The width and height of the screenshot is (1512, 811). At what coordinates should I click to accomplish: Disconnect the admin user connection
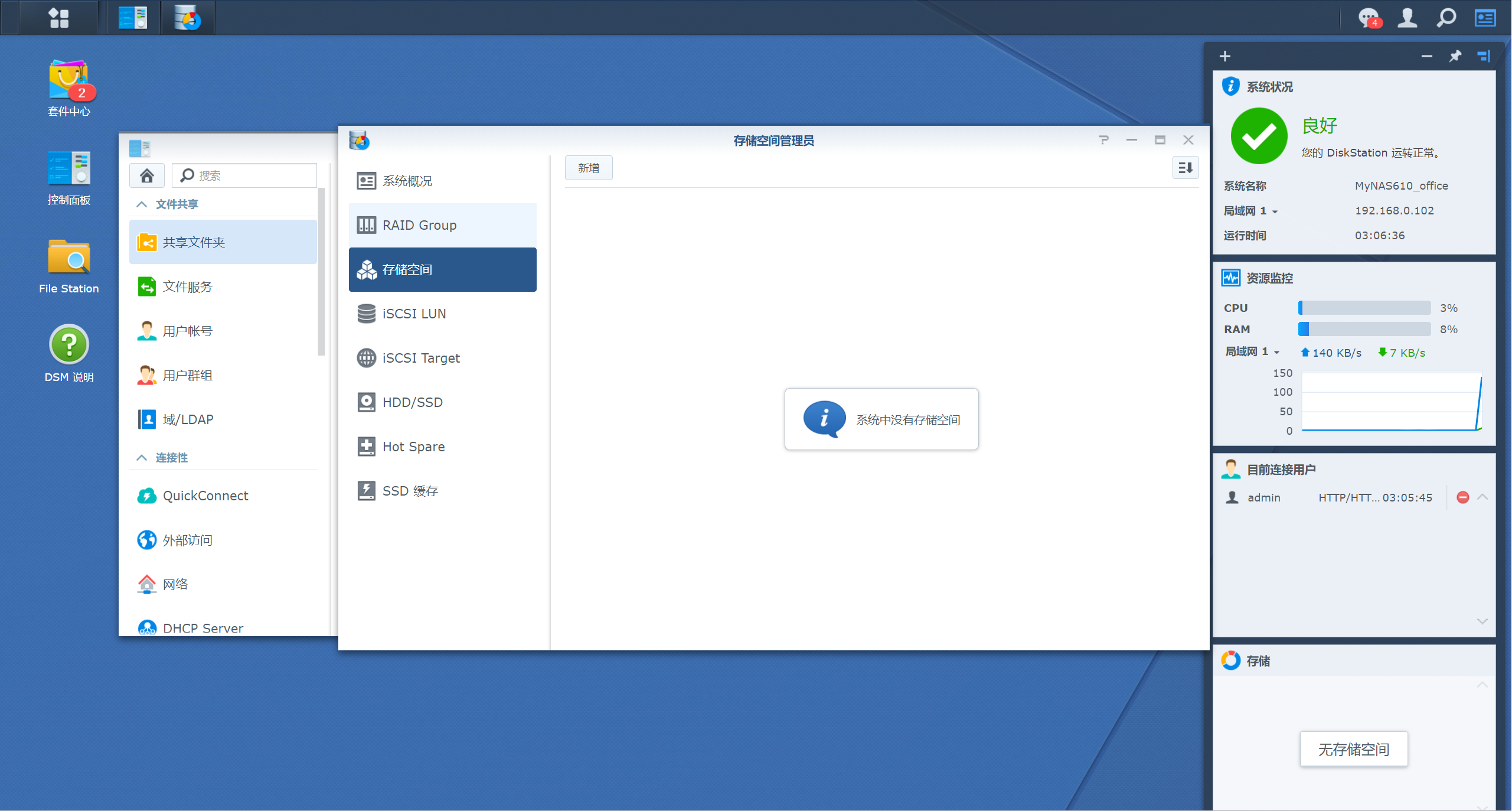1462,497
